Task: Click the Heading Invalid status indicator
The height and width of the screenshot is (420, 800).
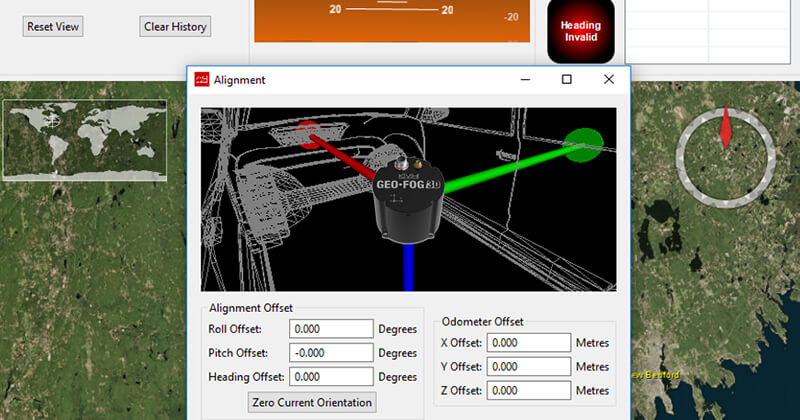Action: coord(580,31)
